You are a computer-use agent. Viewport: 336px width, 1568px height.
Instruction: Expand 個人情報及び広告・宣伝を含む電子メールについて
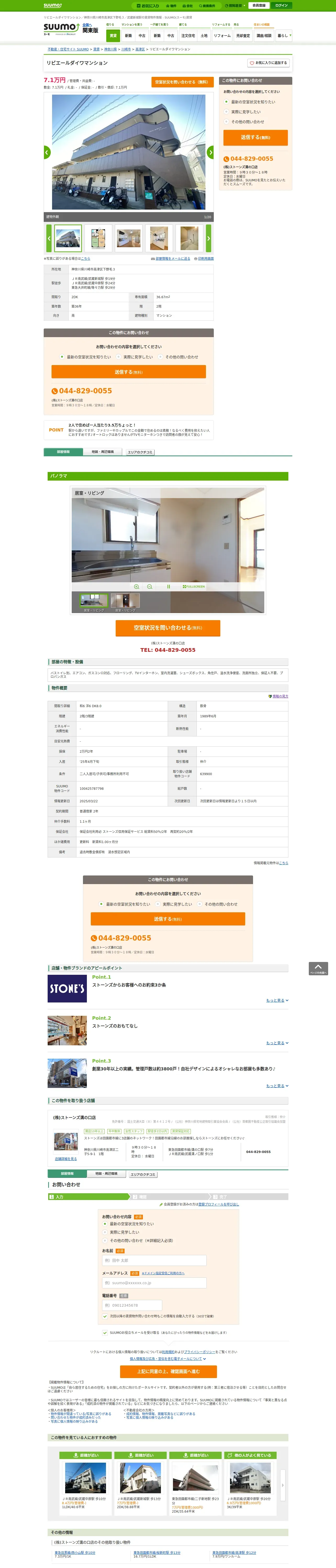point(168,1359)
